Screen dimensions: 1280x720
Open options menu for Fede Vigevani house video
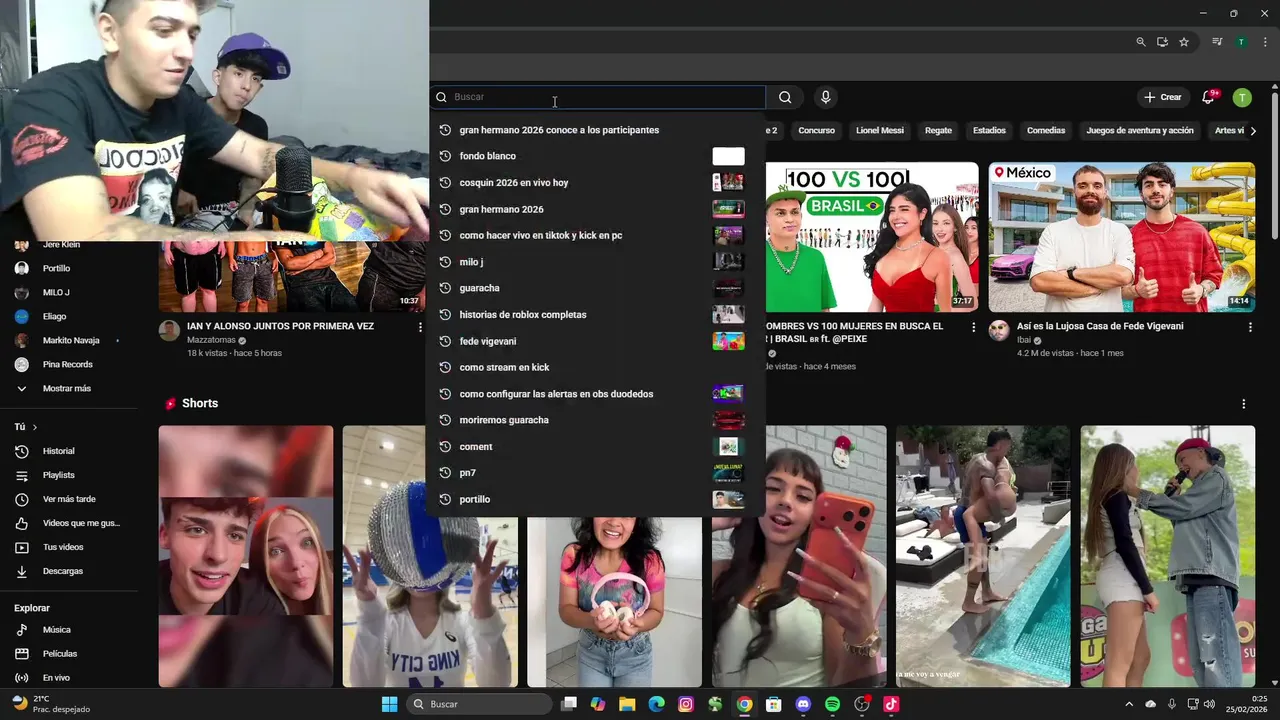(x=1250, y=327)
